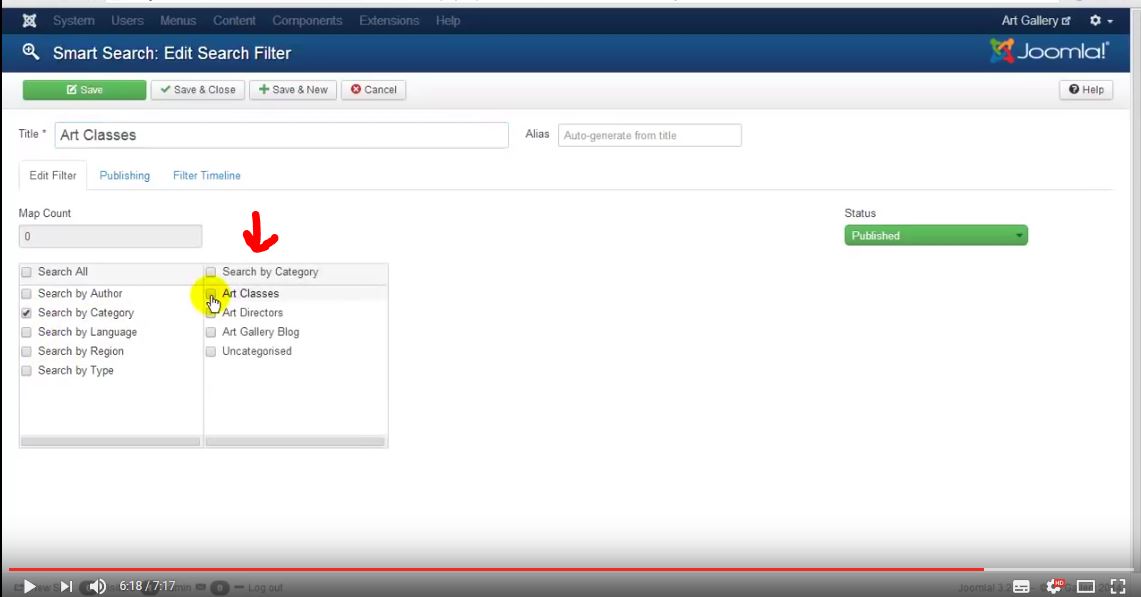Check the Art Directors category
The image size is (1141, 597).
210,312
